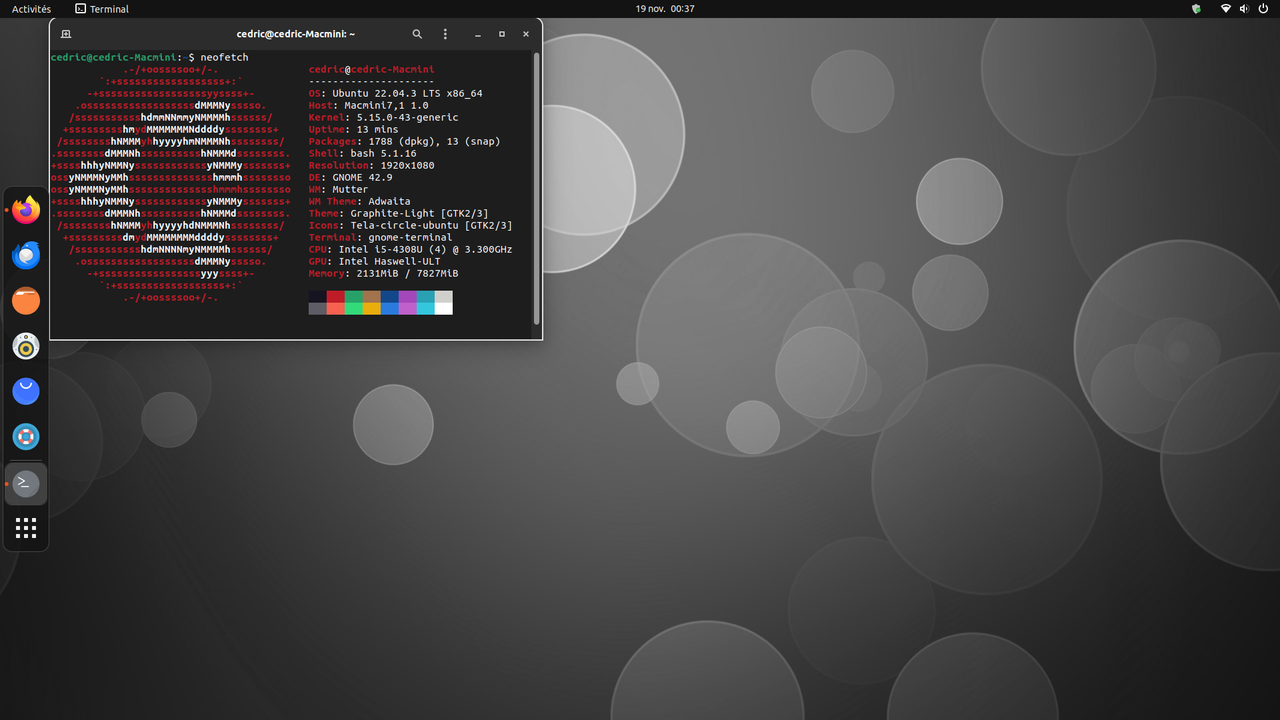Open Firefox from the dock
1280x720 pixels.
26,211
